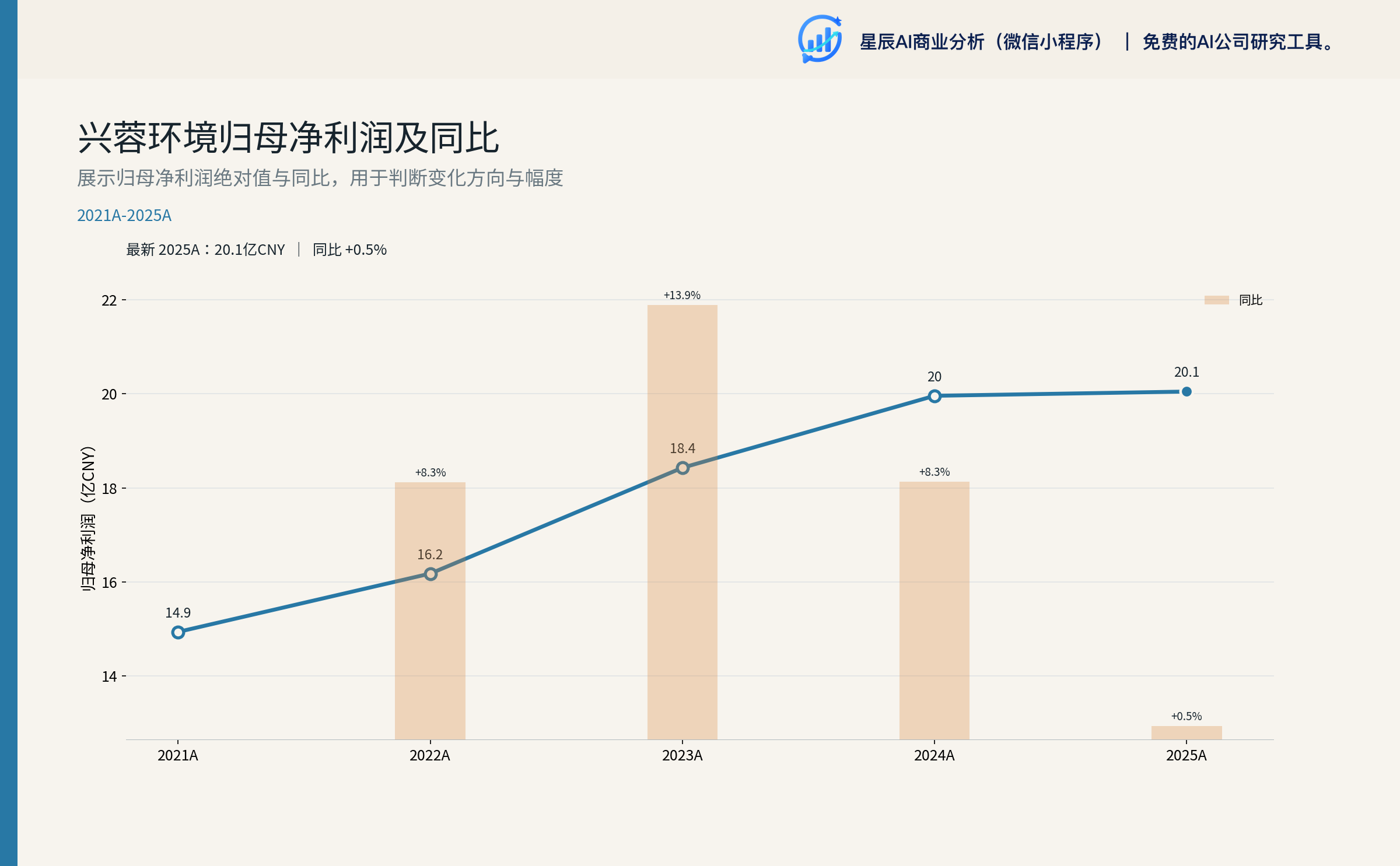
Task: Click the small 2025A 同比 bar
Action: click(1186, 732)
